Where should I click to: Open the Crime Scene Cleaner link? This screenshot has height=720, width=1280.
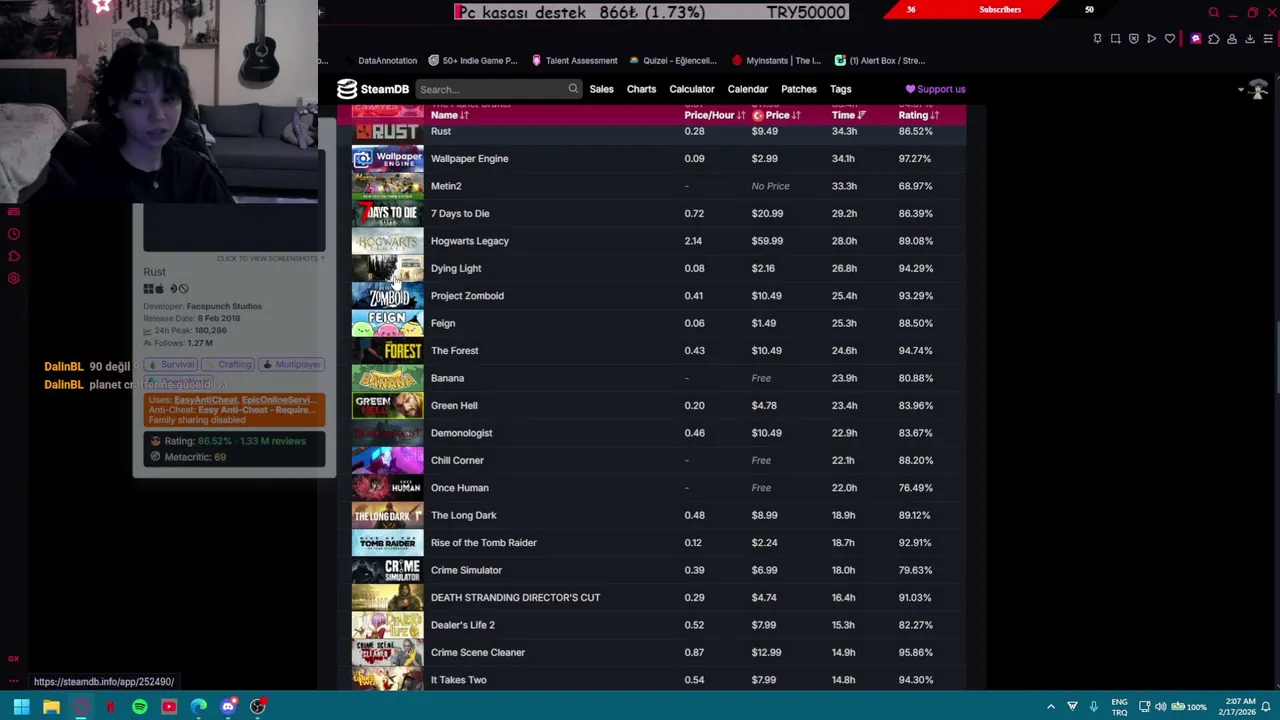coord(477,653)
